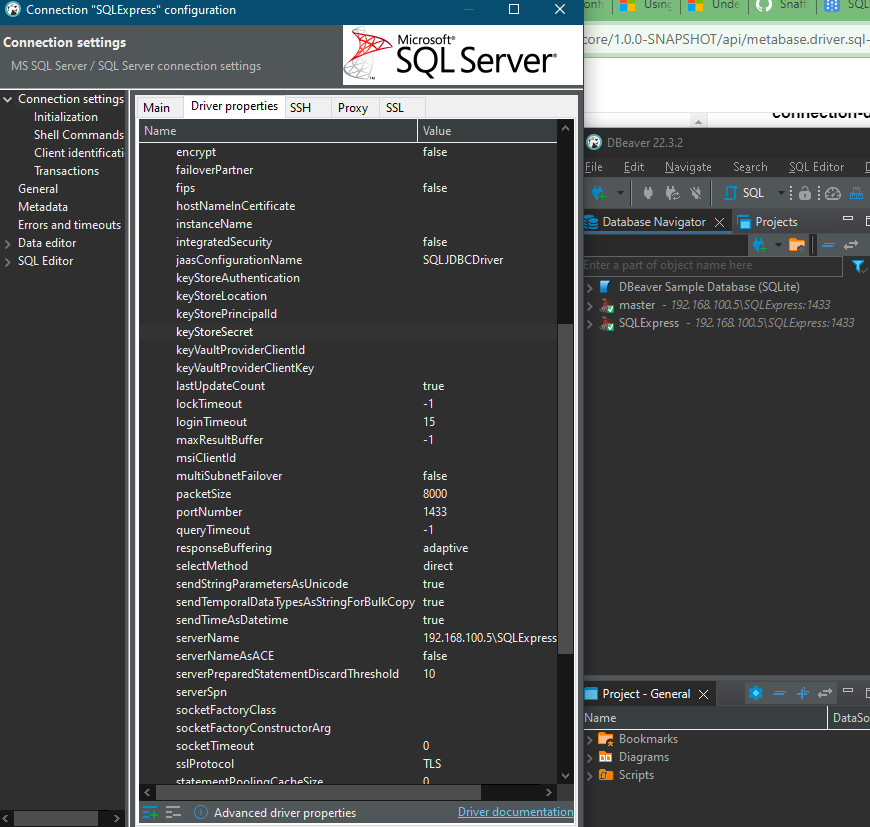Screen dimensions: 870x827
Task: Toggle link with editor in Project panel
Action: (x=825, y=693)
